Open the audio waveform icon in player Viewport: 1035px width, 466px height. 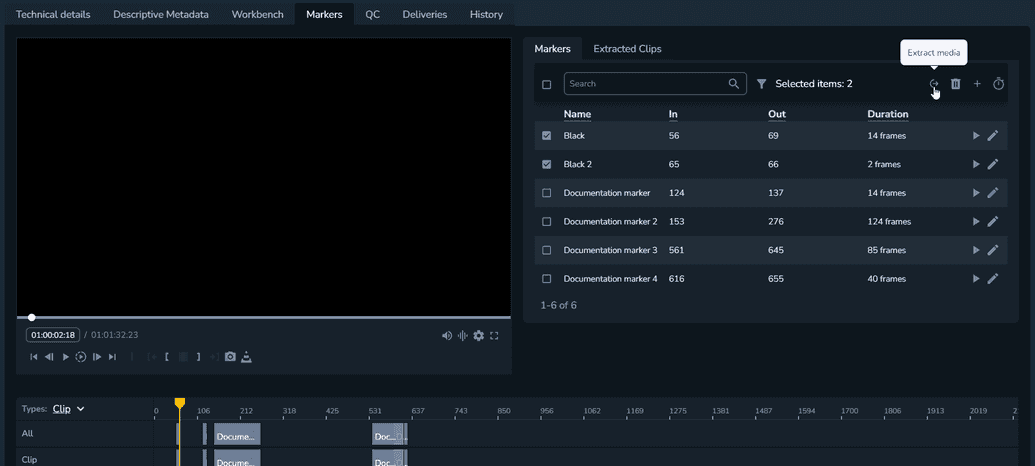(x=463, y=336)
